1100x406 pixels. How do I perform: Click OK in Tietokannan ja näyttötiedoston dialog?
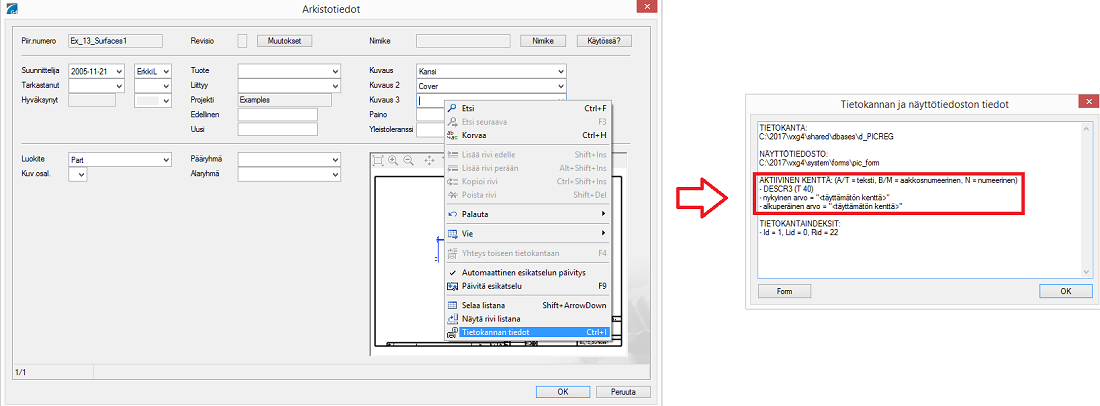tap(1065, 290)
